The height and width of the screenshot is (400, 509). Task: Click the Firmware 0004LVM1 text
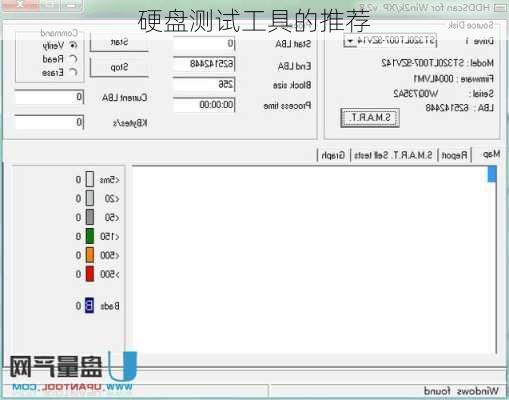454,79
